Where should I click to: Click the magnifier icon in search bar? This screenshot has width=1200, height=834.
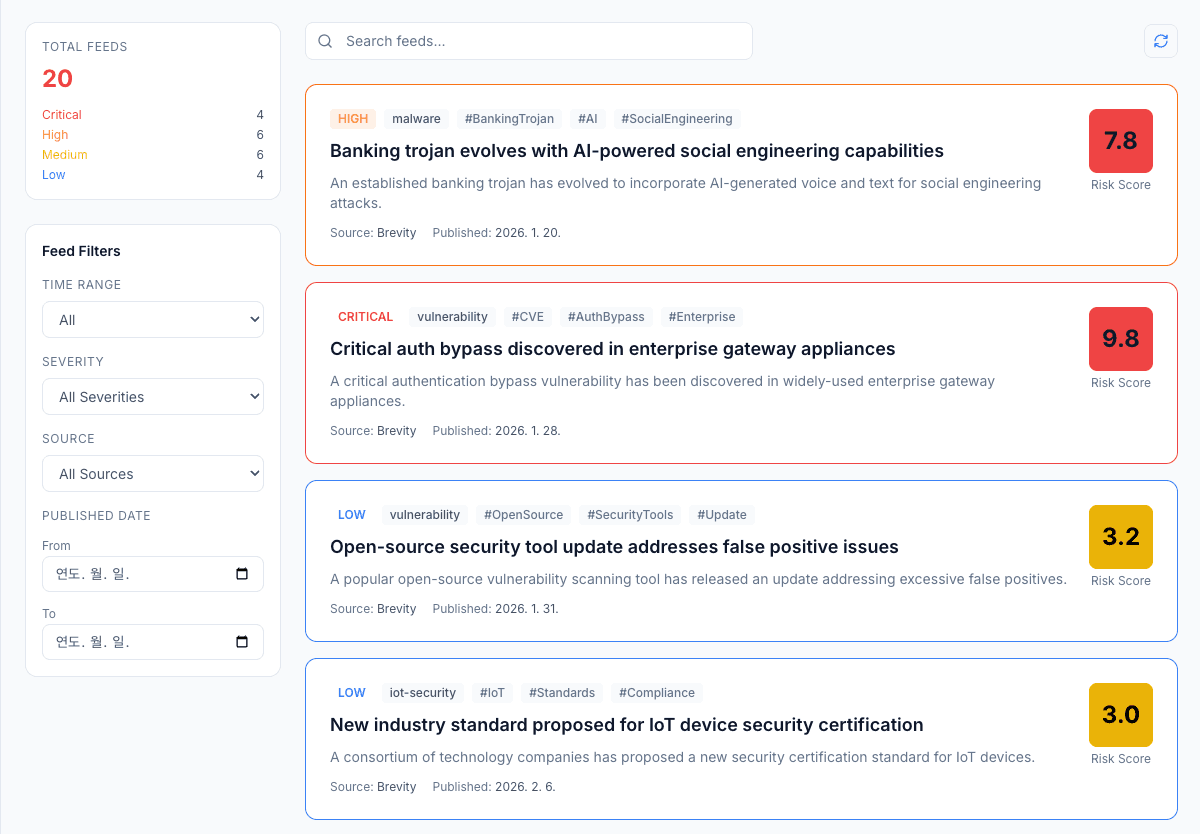[325, 41]
